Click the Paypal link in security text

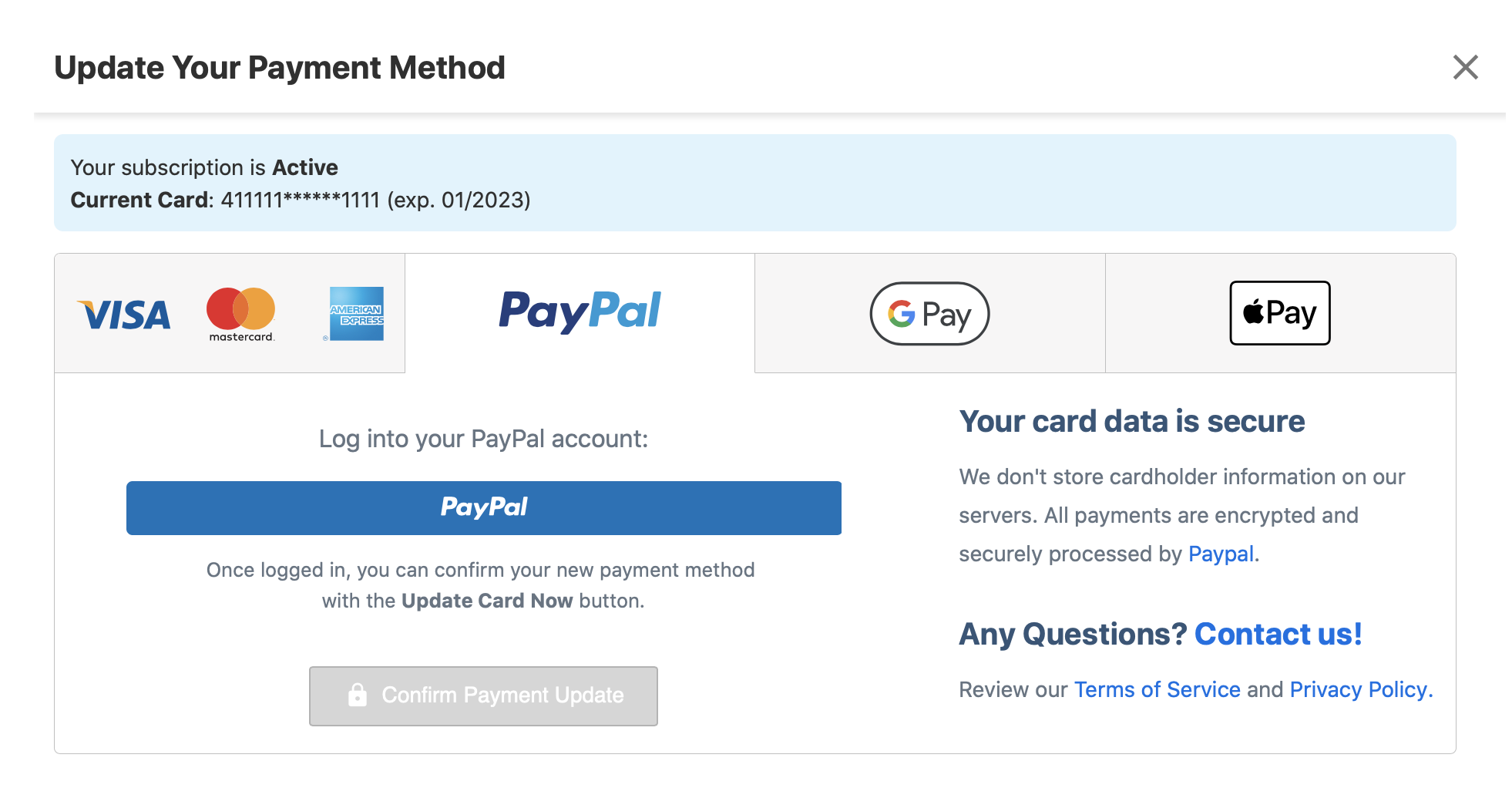click(x=1220, y=554)
